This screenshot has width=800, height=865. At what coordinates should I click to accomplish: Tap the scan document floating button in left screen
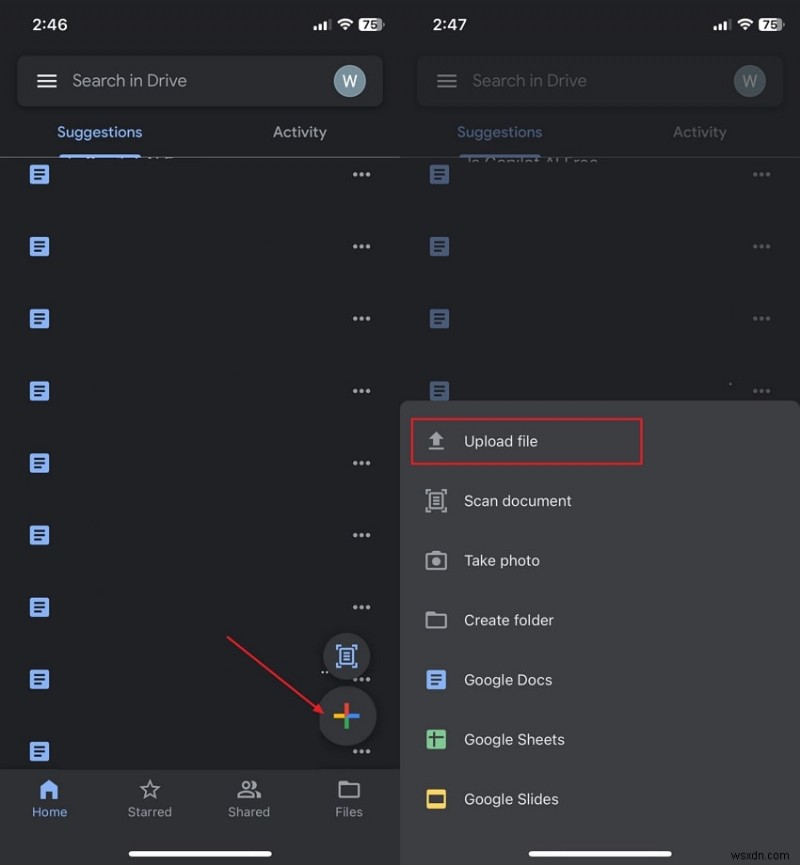coord(346,656)
